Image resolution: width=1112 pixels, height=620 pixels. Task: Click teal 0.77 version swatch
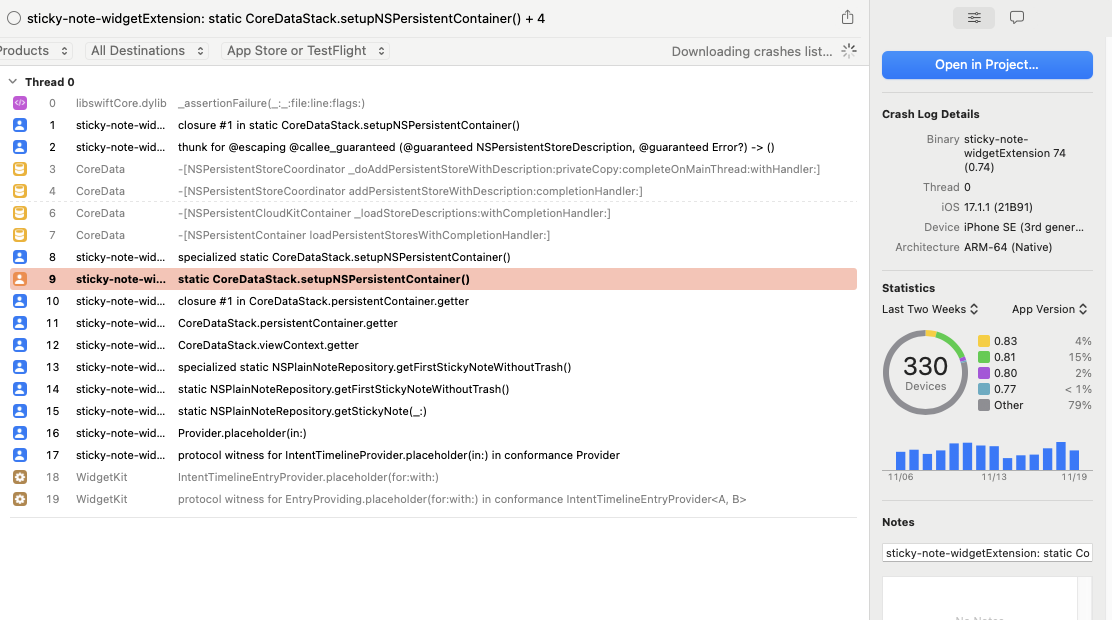tap(984, 389)
